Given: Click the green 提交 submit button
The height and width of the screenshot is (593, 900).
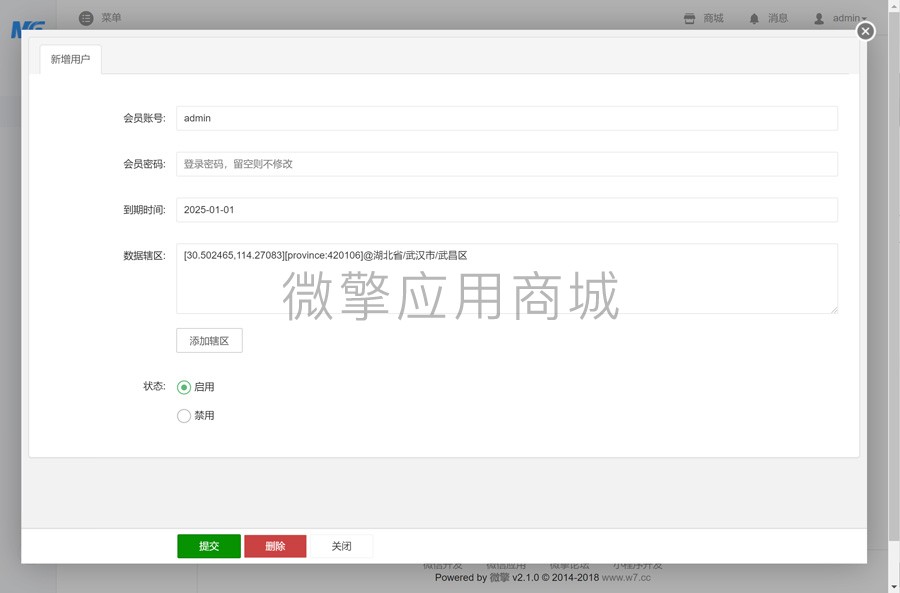Looking at the screenshot, I should (x=208, y=546).
